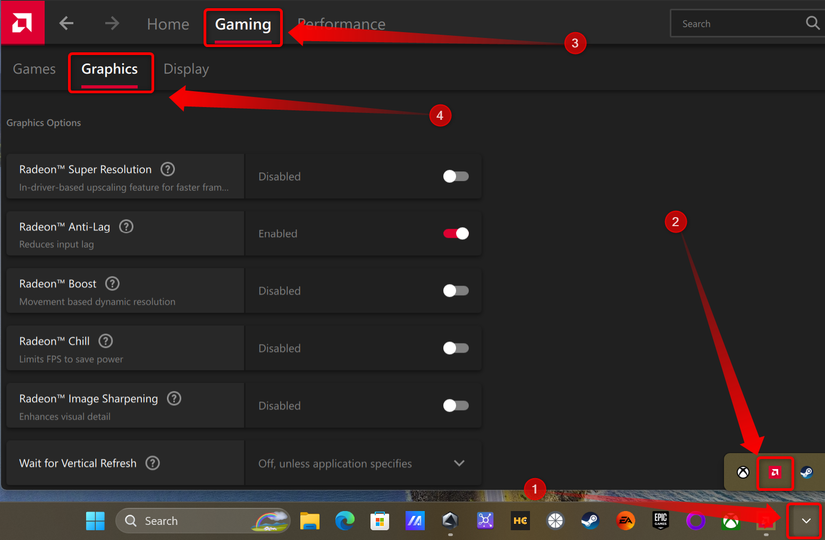Launch Microsoft Edge from the taskbar
Viewport: 825px width, 540px height.
click(x=345, y=521)
